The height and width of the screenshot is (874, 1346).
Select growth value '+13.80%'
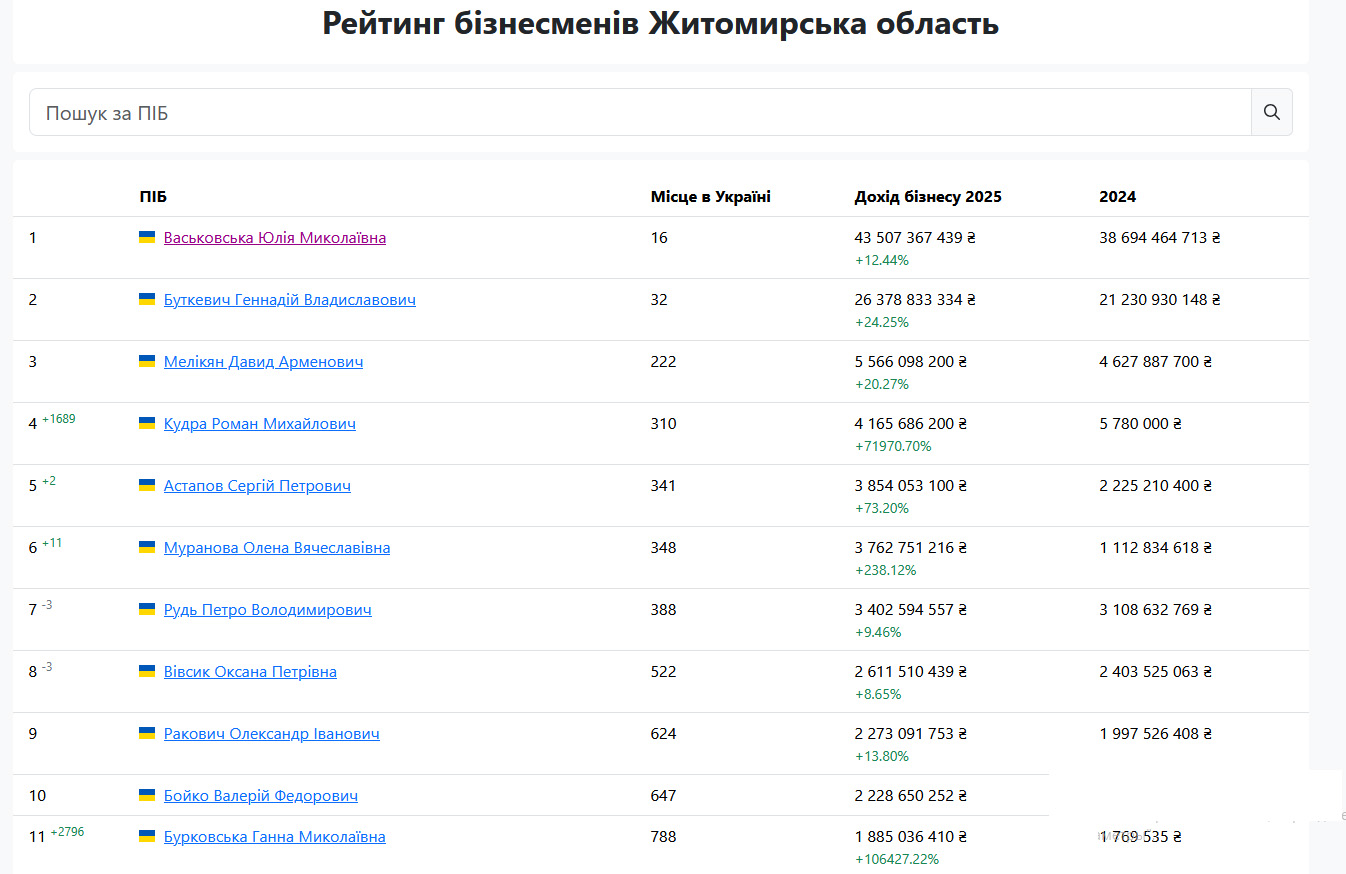tap(882, 756)
